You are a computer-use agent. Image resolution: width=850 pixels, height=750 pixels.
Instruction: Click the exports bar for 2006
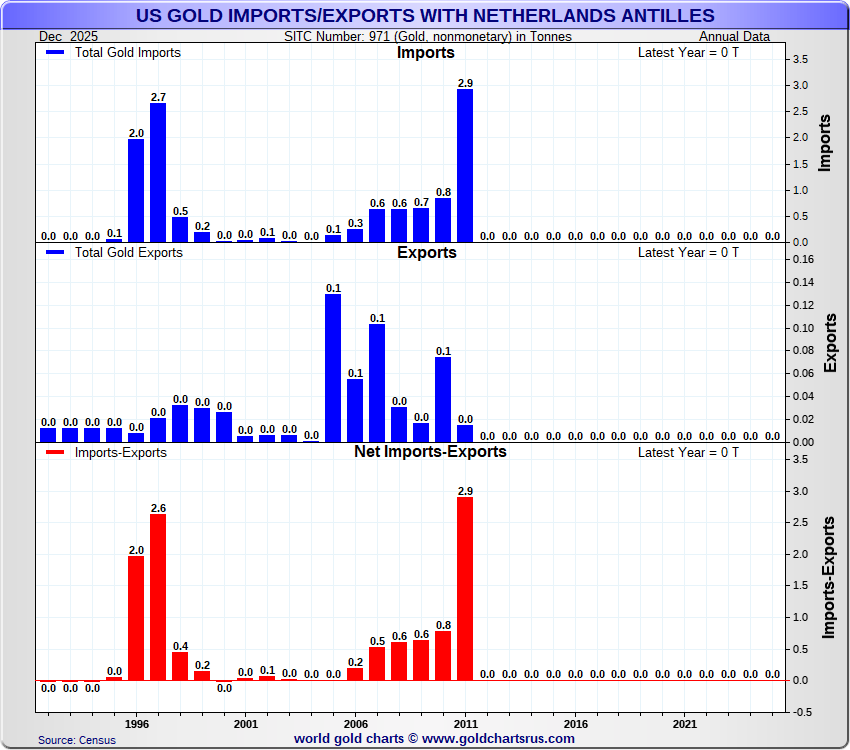click(355, 411)
